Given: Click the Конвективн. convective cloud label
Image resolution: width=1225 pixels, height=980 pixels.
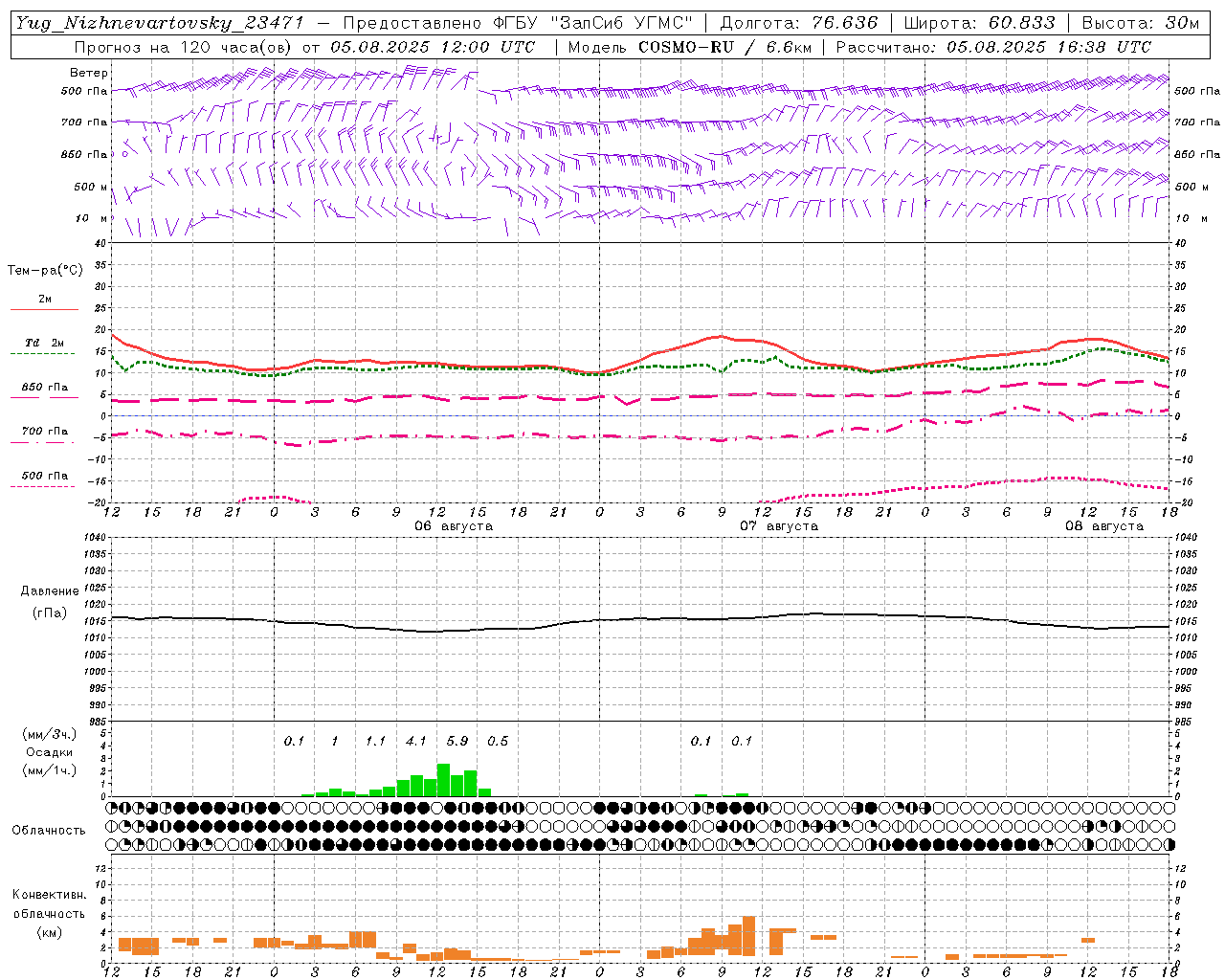Looking at the screenshot, I should click(x=49, y=895).
